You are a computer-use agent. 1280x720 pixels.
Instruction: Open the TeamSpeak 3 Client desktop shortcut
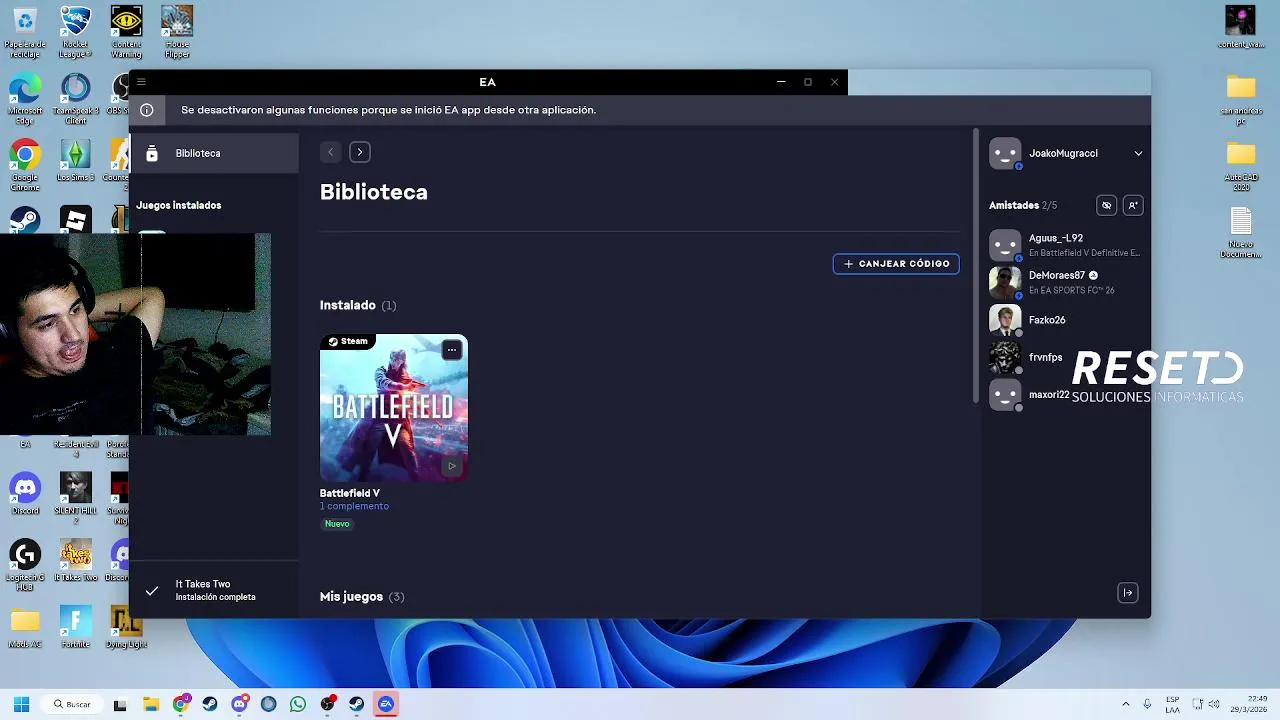[x=76, y=100]
